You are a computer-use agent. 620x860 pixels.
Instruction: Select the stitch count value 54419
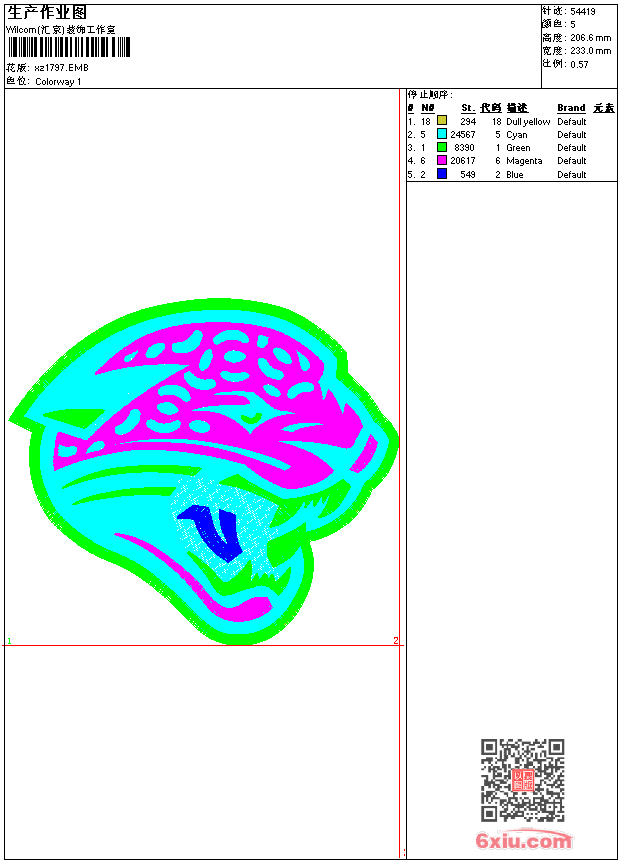[x=583, y=12]
